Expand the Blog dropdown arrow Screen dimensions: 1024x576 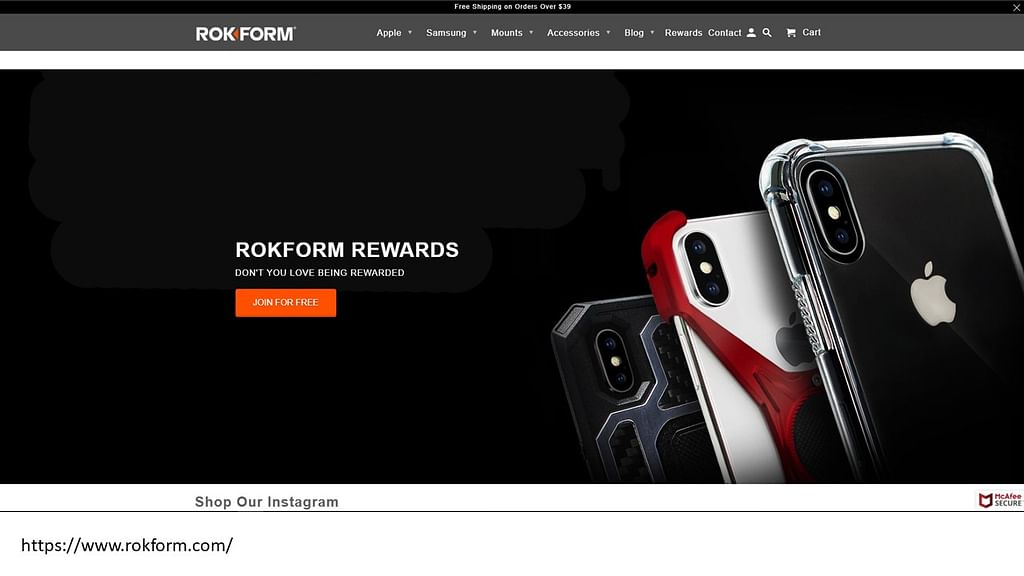click(652, 33)
